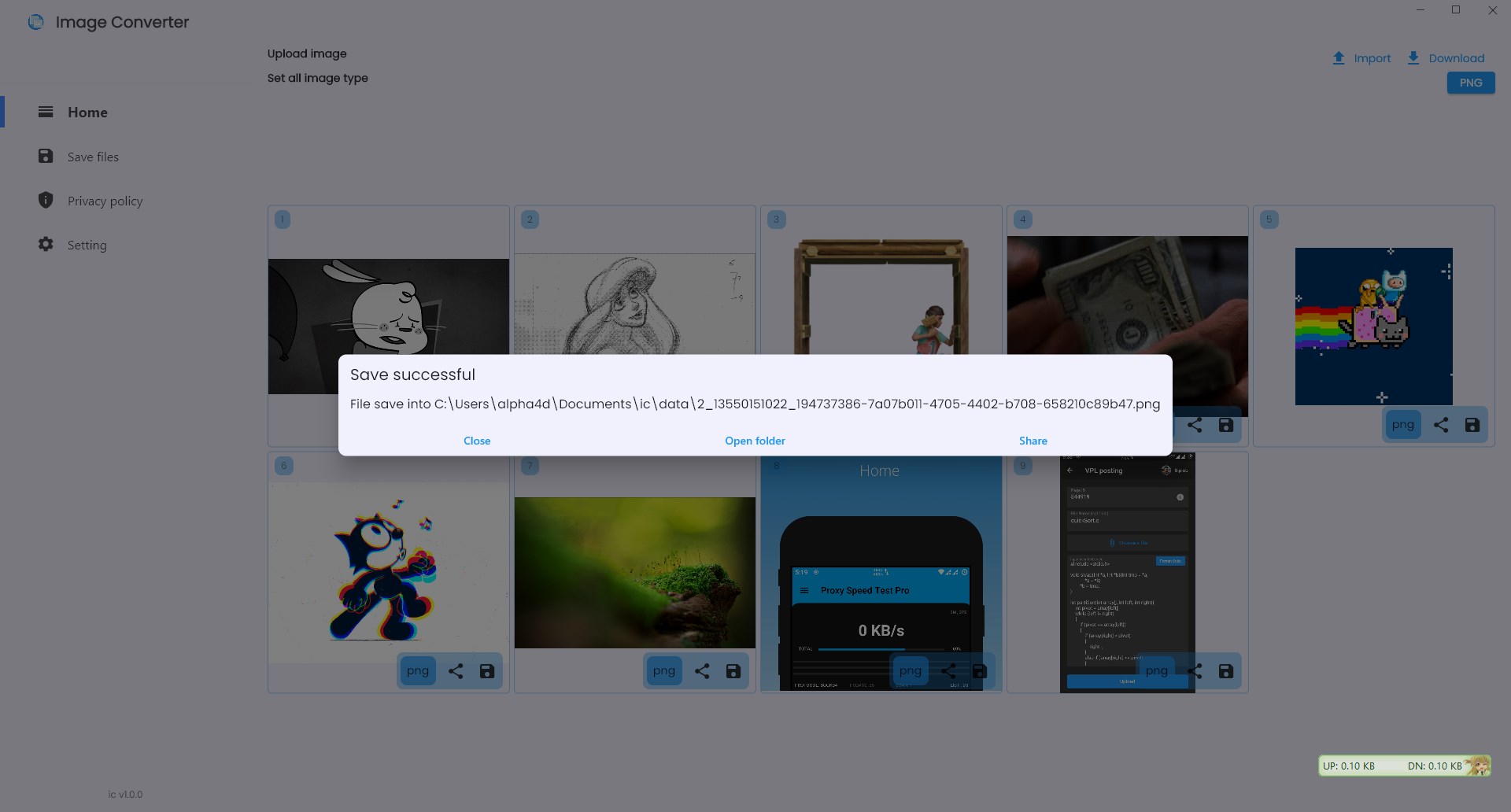Select the Nyan Cat thumbnail in card 5
Image resolution: width=1511 pixels, height=812 pixels.
click(x=1373, y=327)
